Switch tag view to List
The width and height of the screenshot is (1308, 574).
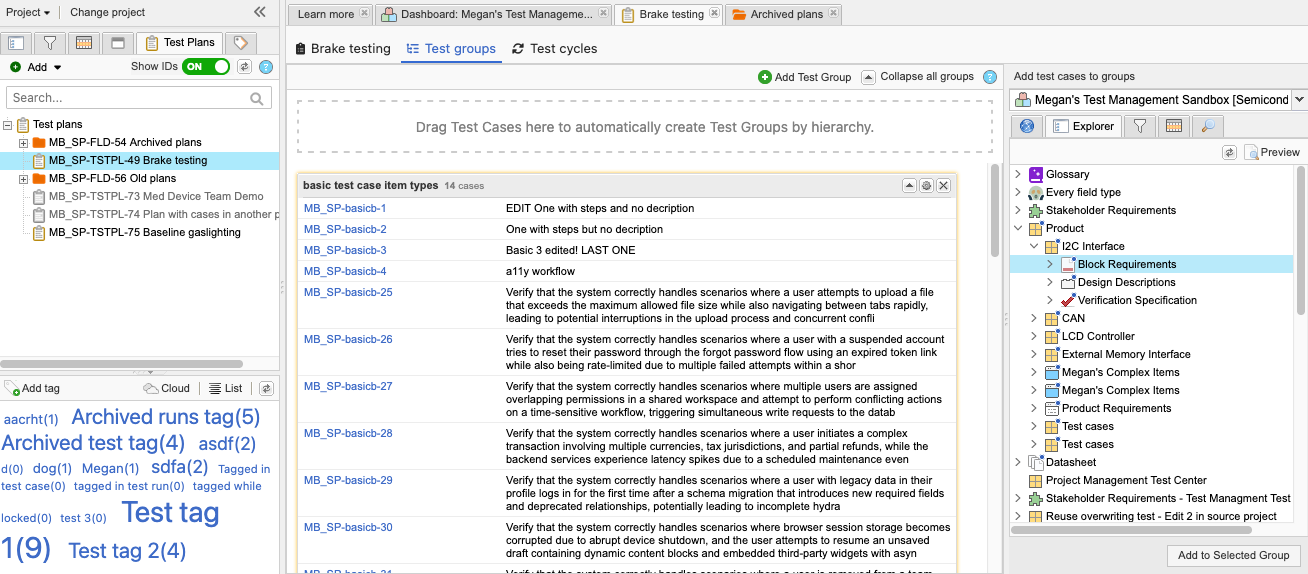[226, 388]
